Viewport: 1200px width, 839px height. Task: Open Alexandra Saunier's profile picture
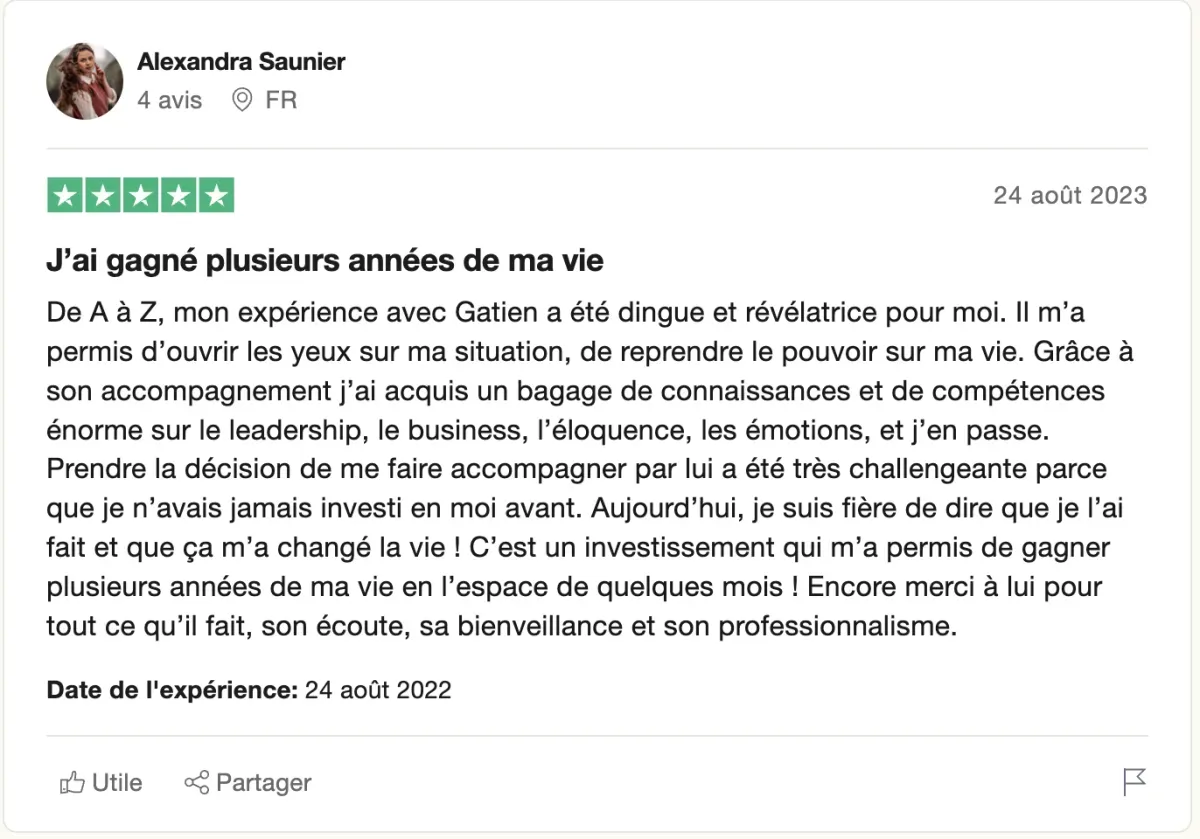85,81
